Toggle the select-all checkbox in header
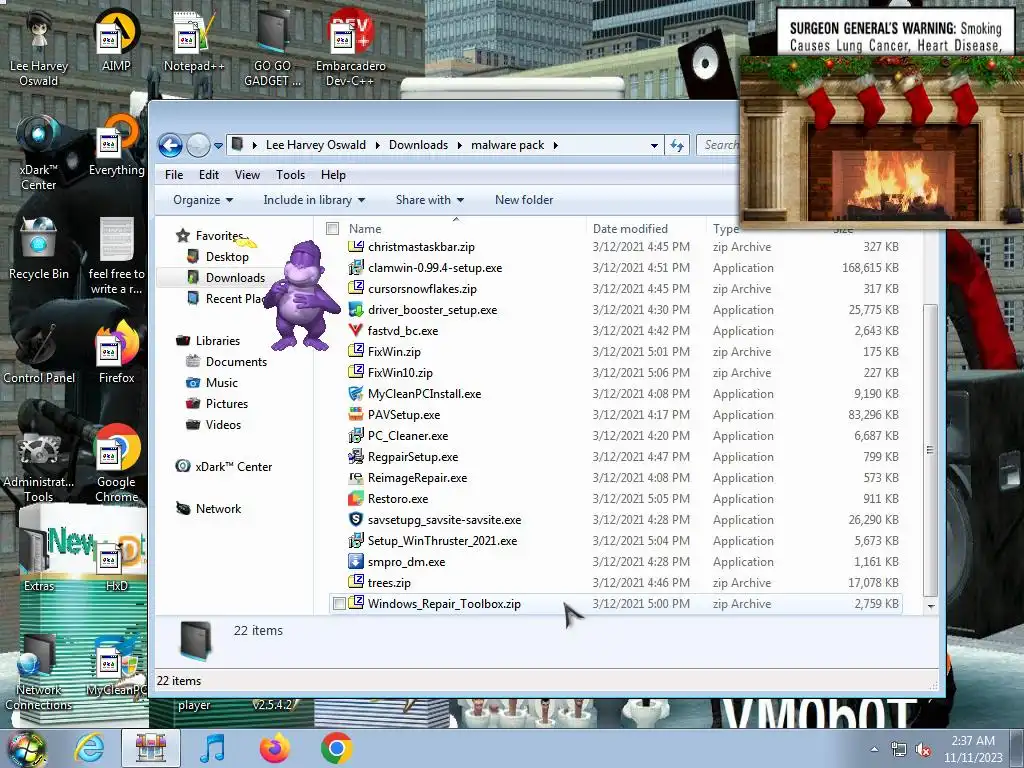 (x=332, y=229)
